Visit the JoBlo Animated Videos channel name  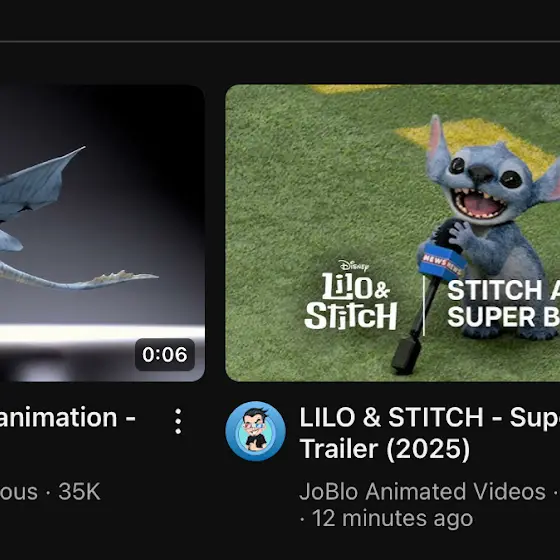422,491
